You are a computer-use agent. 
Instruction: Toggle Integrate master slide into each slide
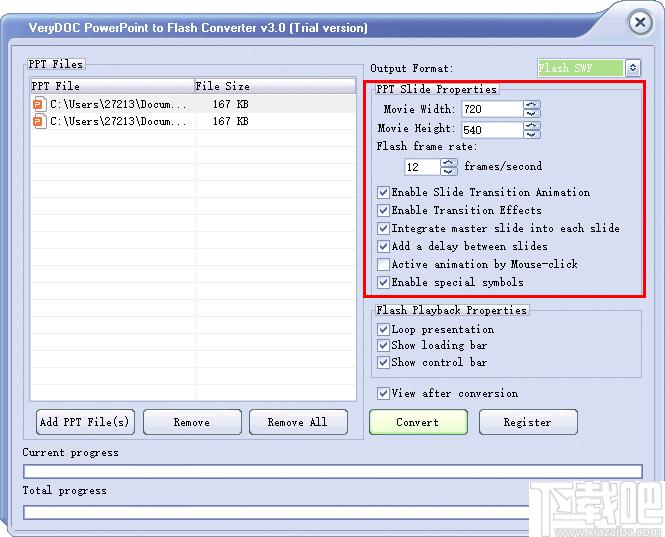383,229
